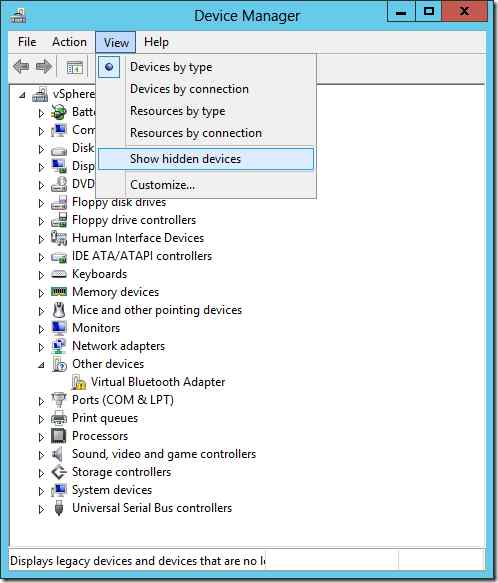The width and height of the screenshot is (498, 583).
Task: Click the Floppy drive controllers icon
Action: point(59,220)
